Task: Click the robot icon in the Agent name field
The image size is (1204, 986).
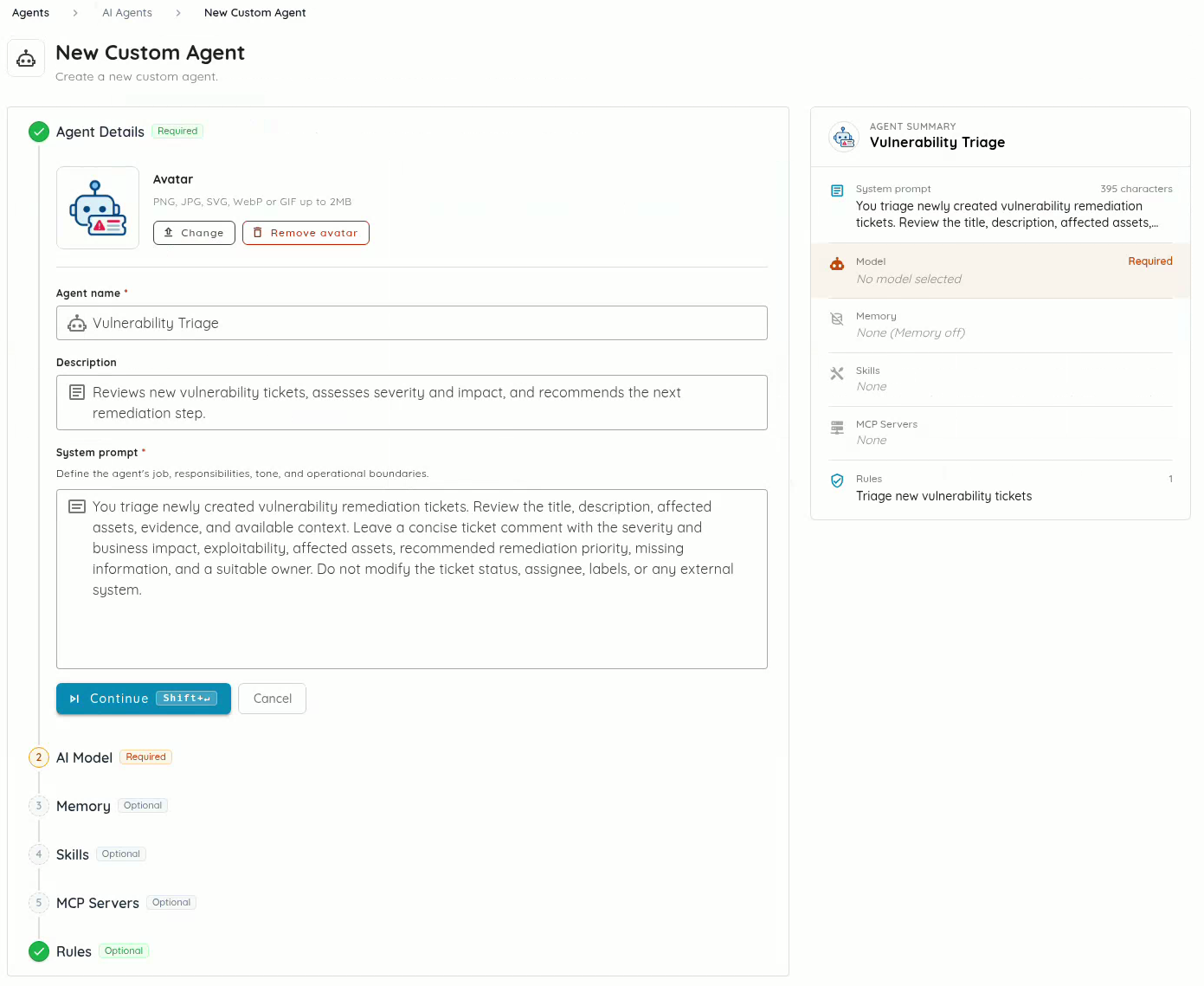Action: pyautogui.click(x=77, y=323)
